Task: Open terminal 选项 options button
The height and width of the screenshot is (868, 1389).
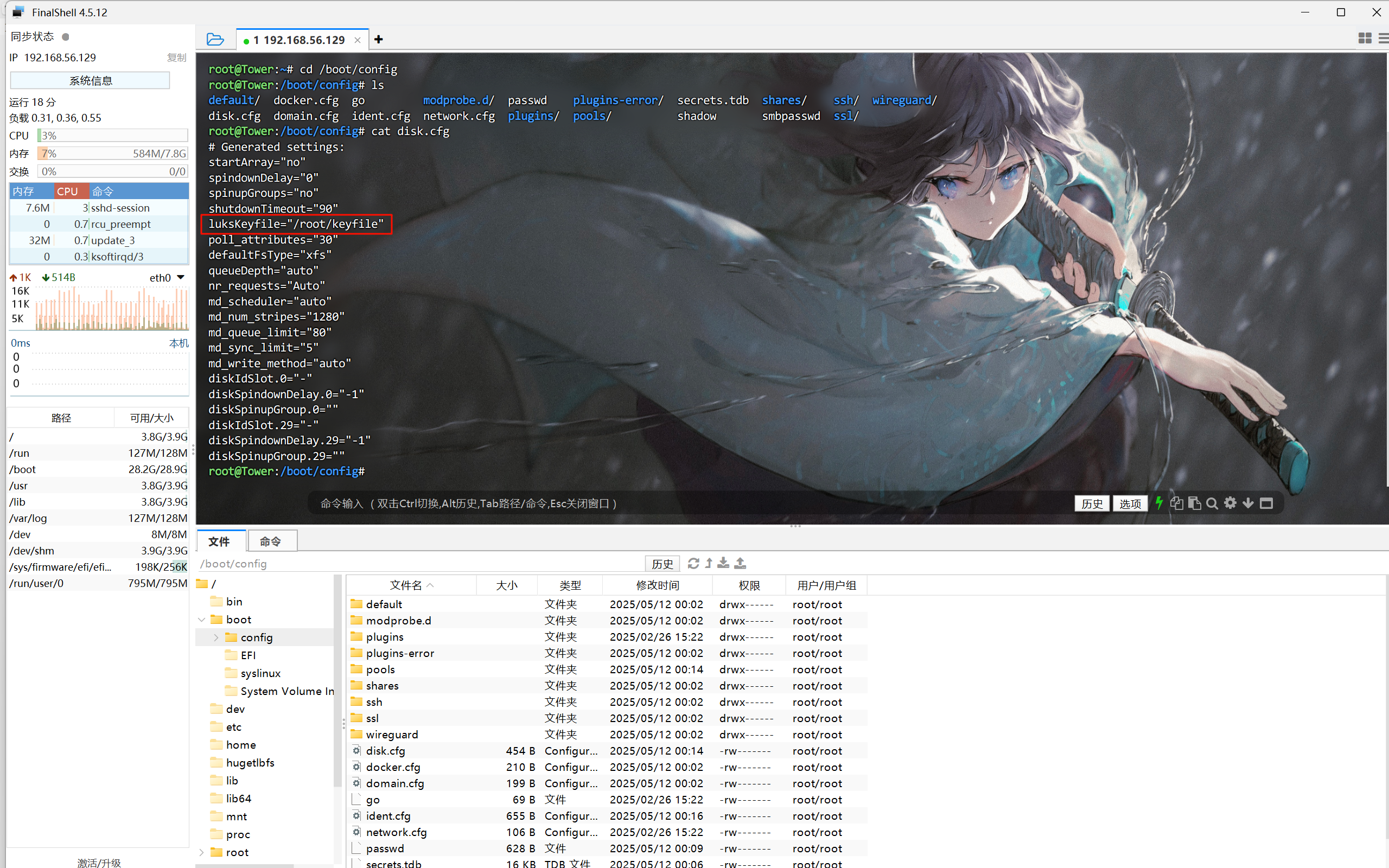Action: pos(1130,503)
